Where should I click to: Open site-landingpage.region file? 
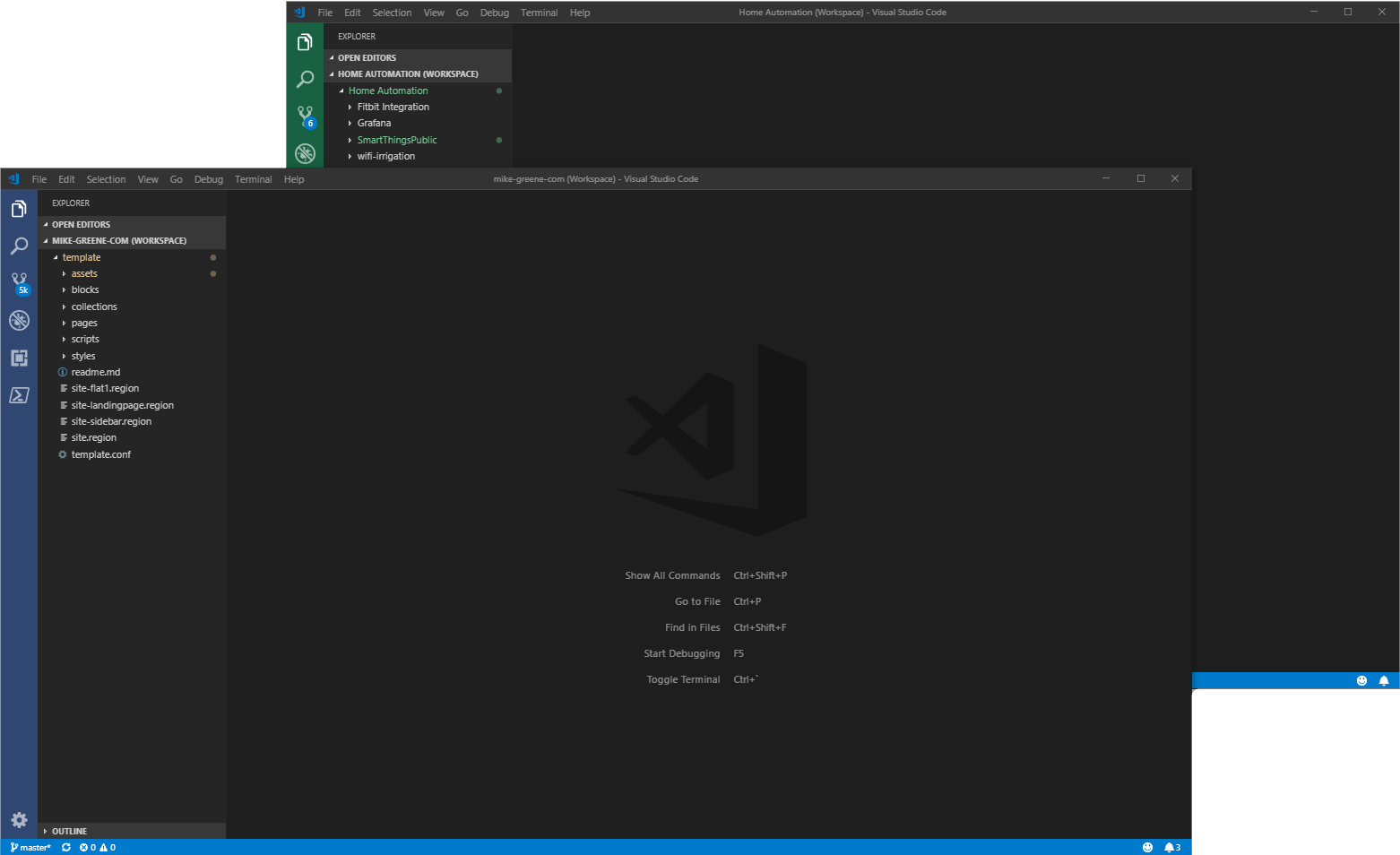132,405
